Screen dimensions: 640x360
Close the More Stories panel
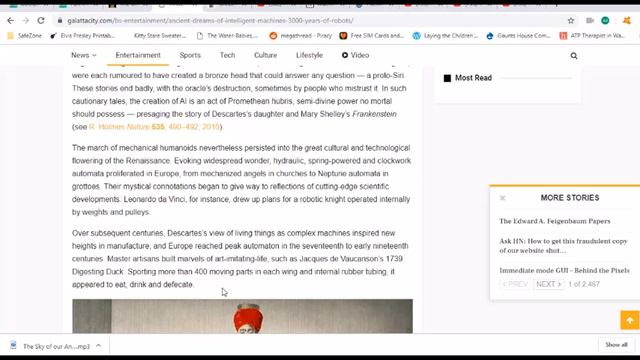(x=502, y=198)
